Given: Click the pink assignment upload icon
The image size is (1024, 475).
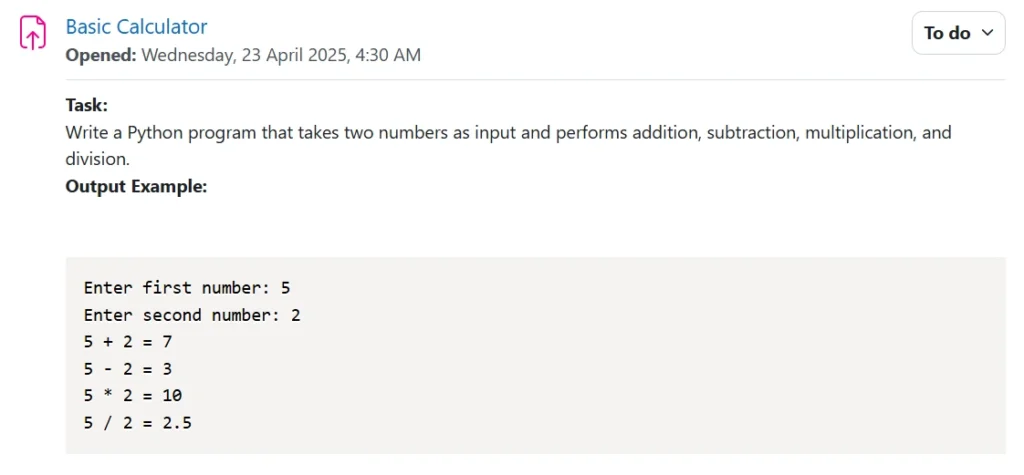Looking at the screenshot, I should click(33, 33).
